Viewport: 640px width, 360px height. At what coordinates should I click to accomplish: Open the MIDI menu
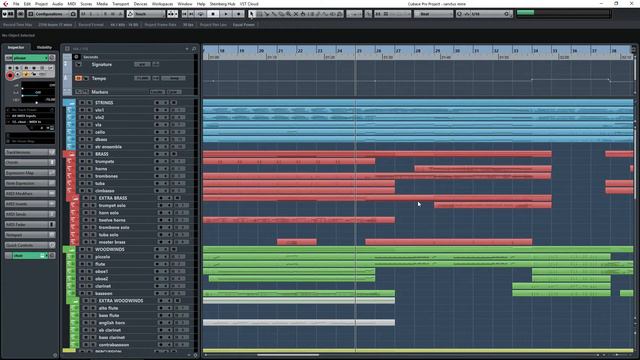coord(71,4)
